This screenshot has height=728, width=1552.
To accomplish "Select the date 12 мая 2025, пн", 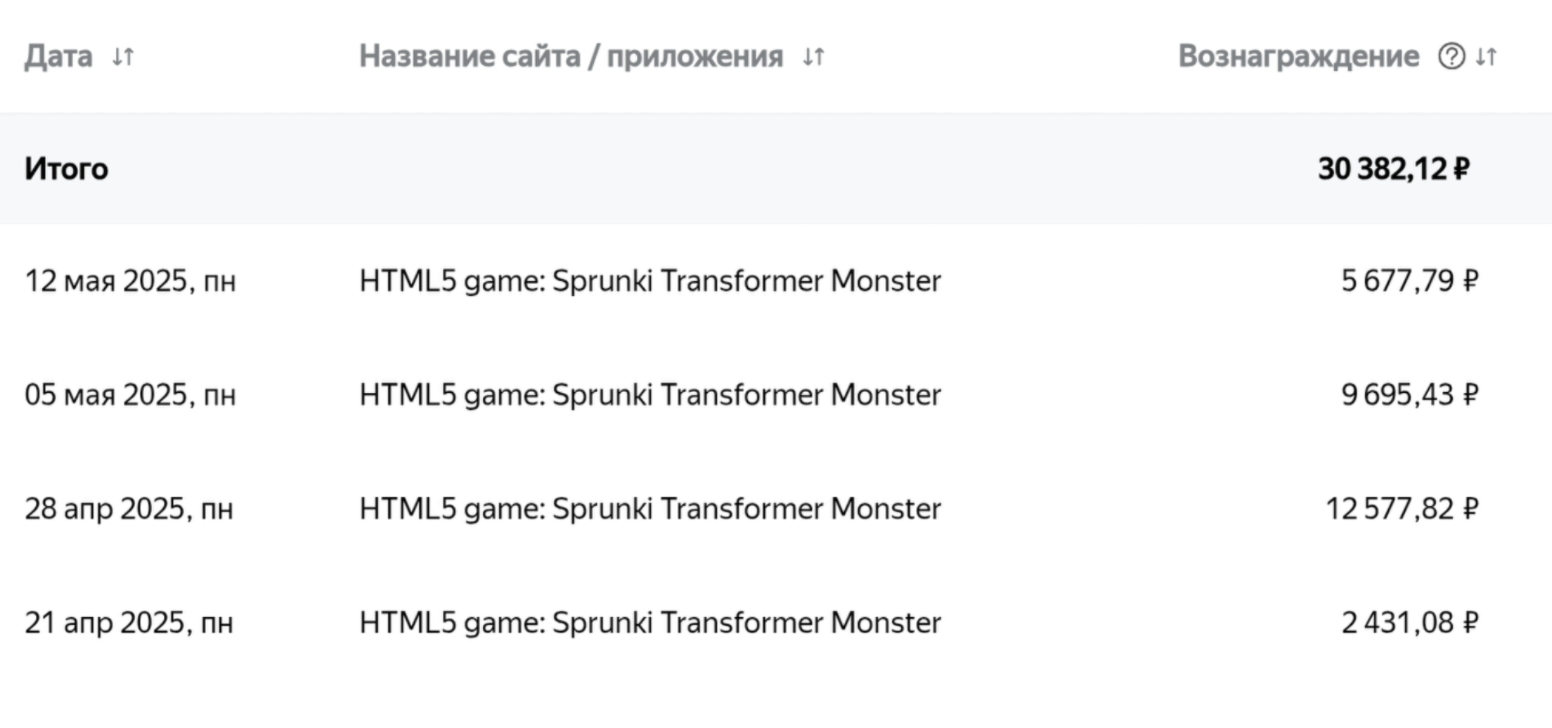I will pyautogui.click(x=130, y=282).
